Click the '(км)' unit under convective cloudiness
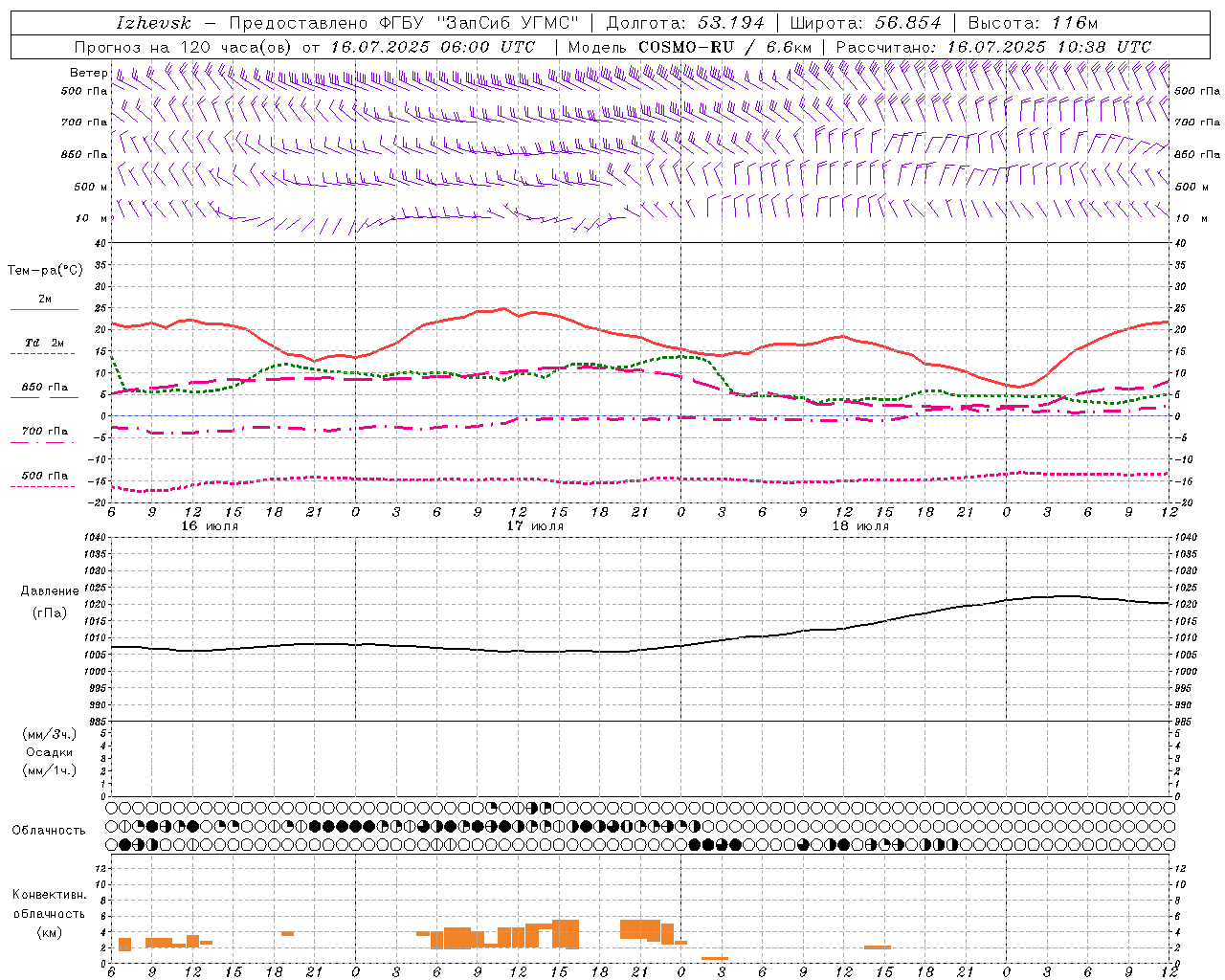This screenshot has width=1225, height=980. pyautogui.click(x=50, y=932)
